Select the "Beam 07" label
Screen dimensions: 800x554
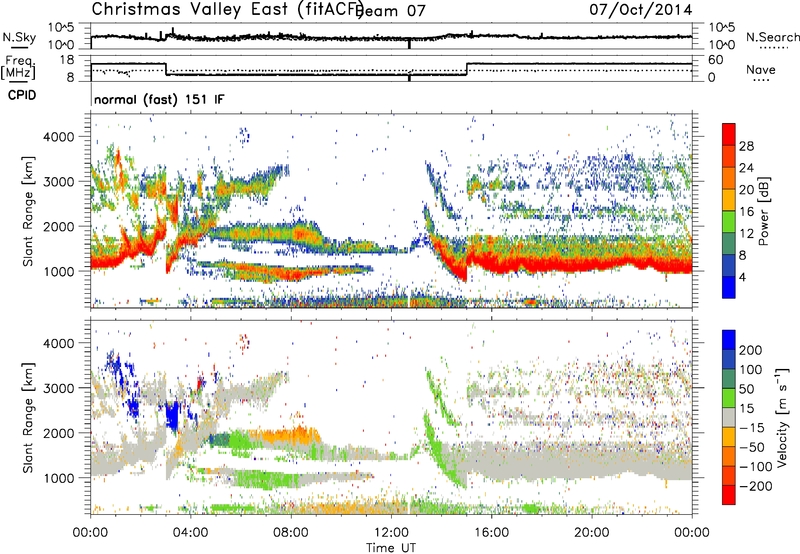pyautogui.click(x=390, y=11)
